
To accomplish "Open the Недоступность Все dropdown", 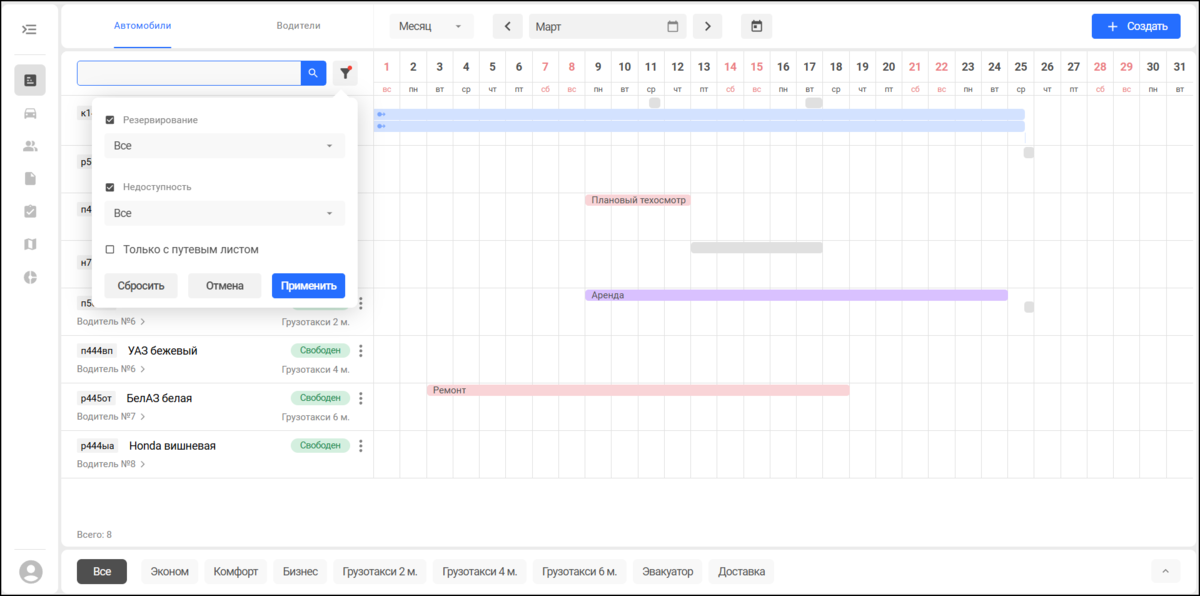I will click(224, 213).
